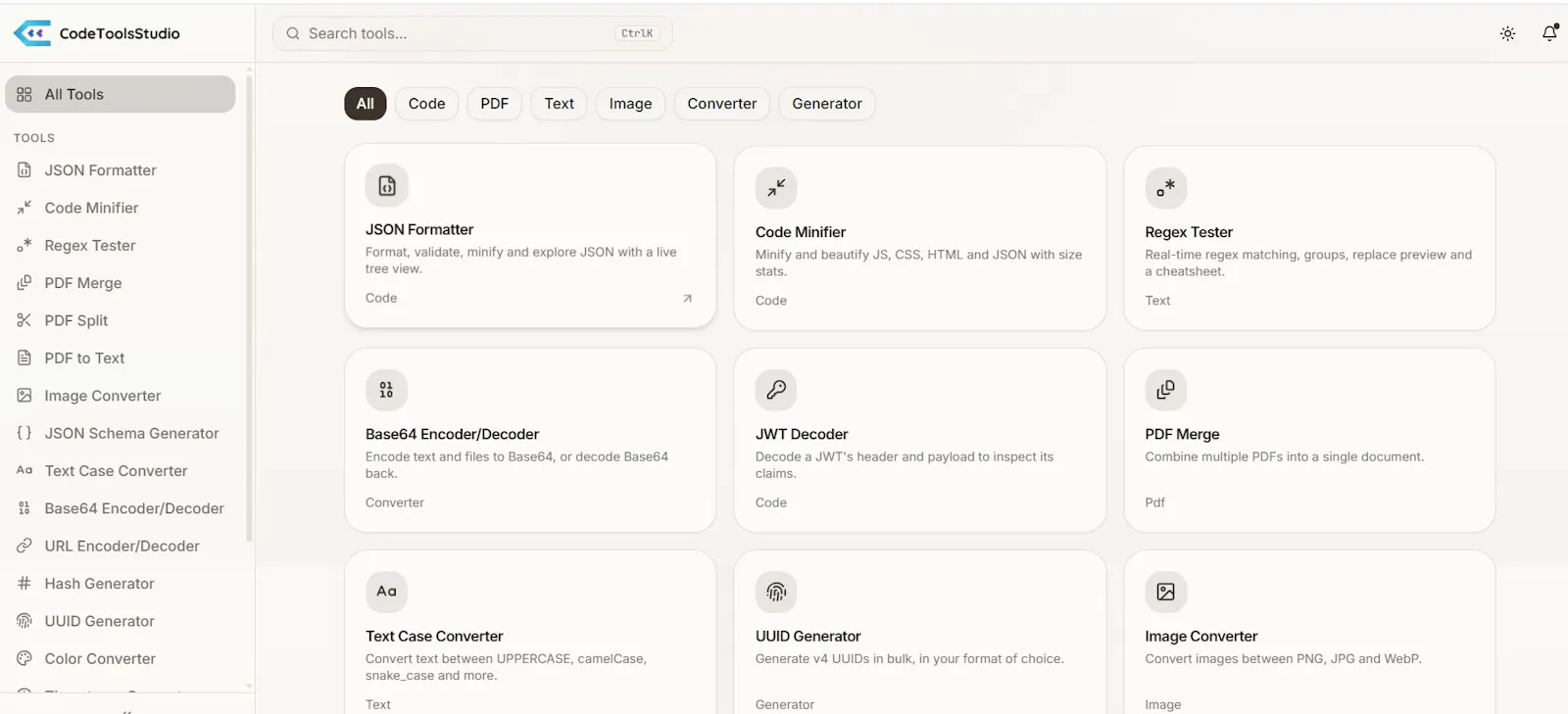Click the Text Case Converter card description
1568x714 pixels.
[506, 667]
